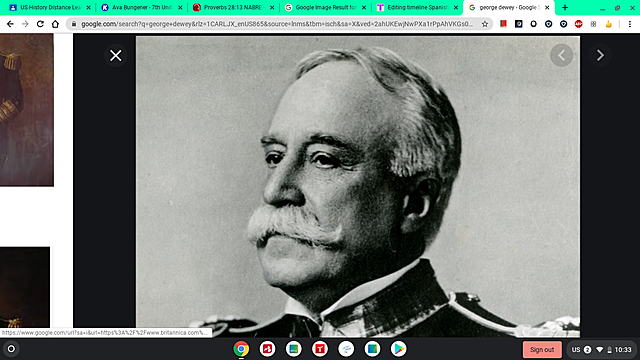This screenshot has height=360, width=640.
Task: Open the launcher circle button
Action: click(11, 349)
